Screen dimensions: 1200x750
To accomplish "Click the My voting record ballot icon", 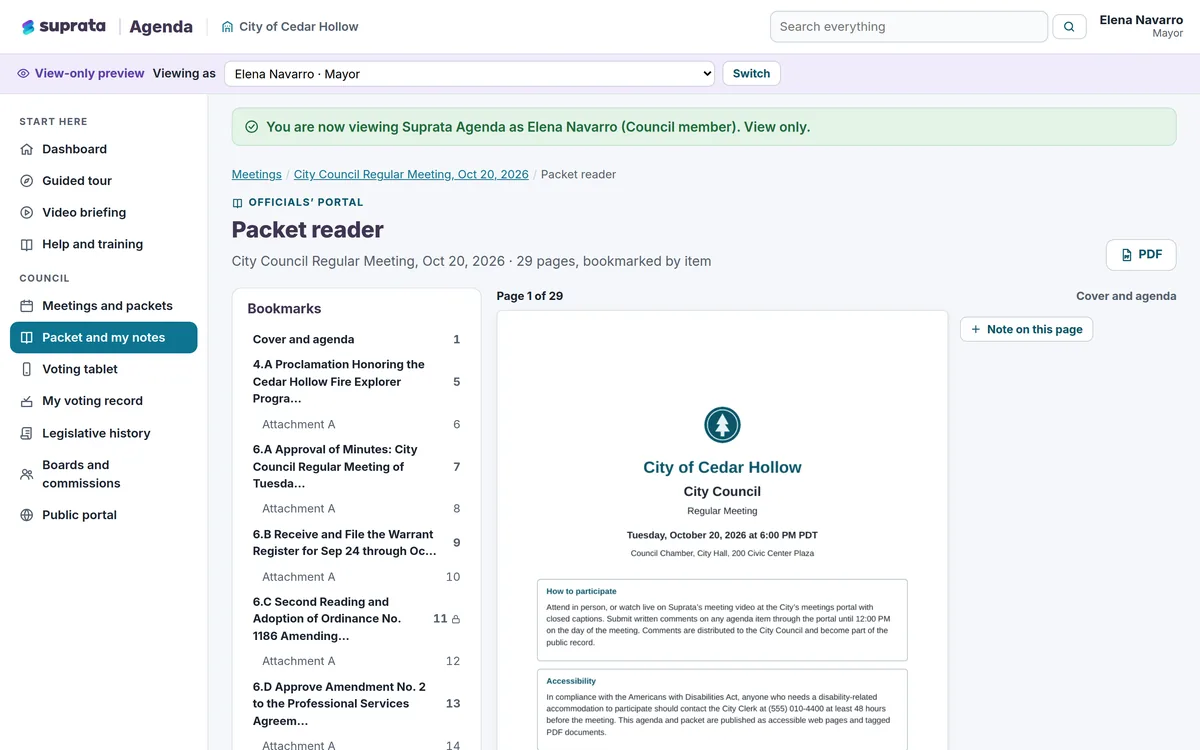I will [x=27, y=401].
